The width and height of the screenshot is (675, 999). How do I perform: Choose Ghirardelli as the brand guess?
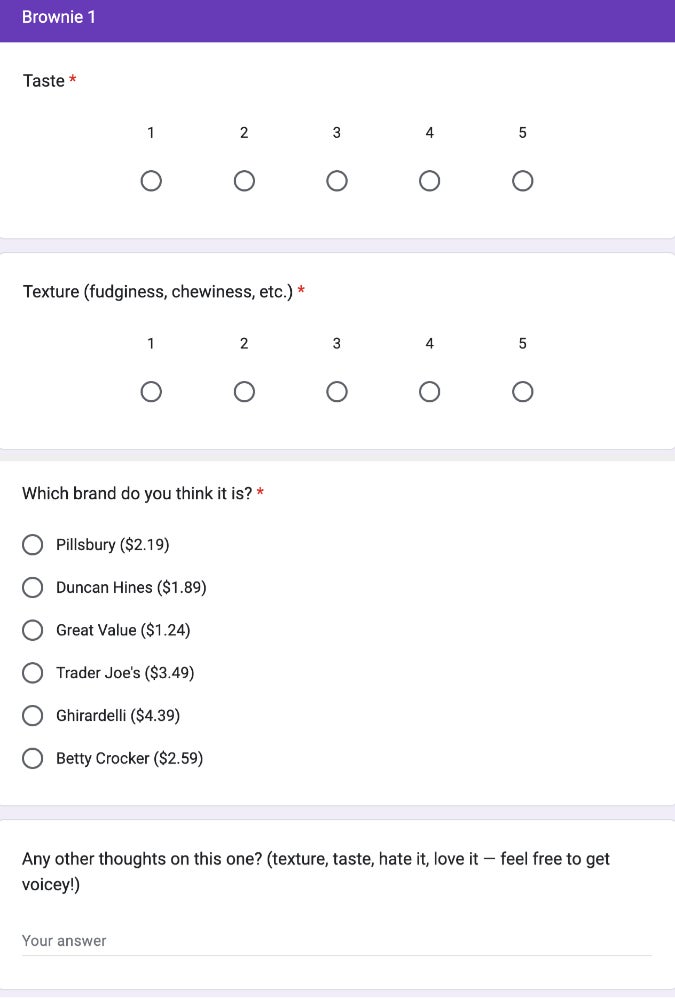point(33,715)
